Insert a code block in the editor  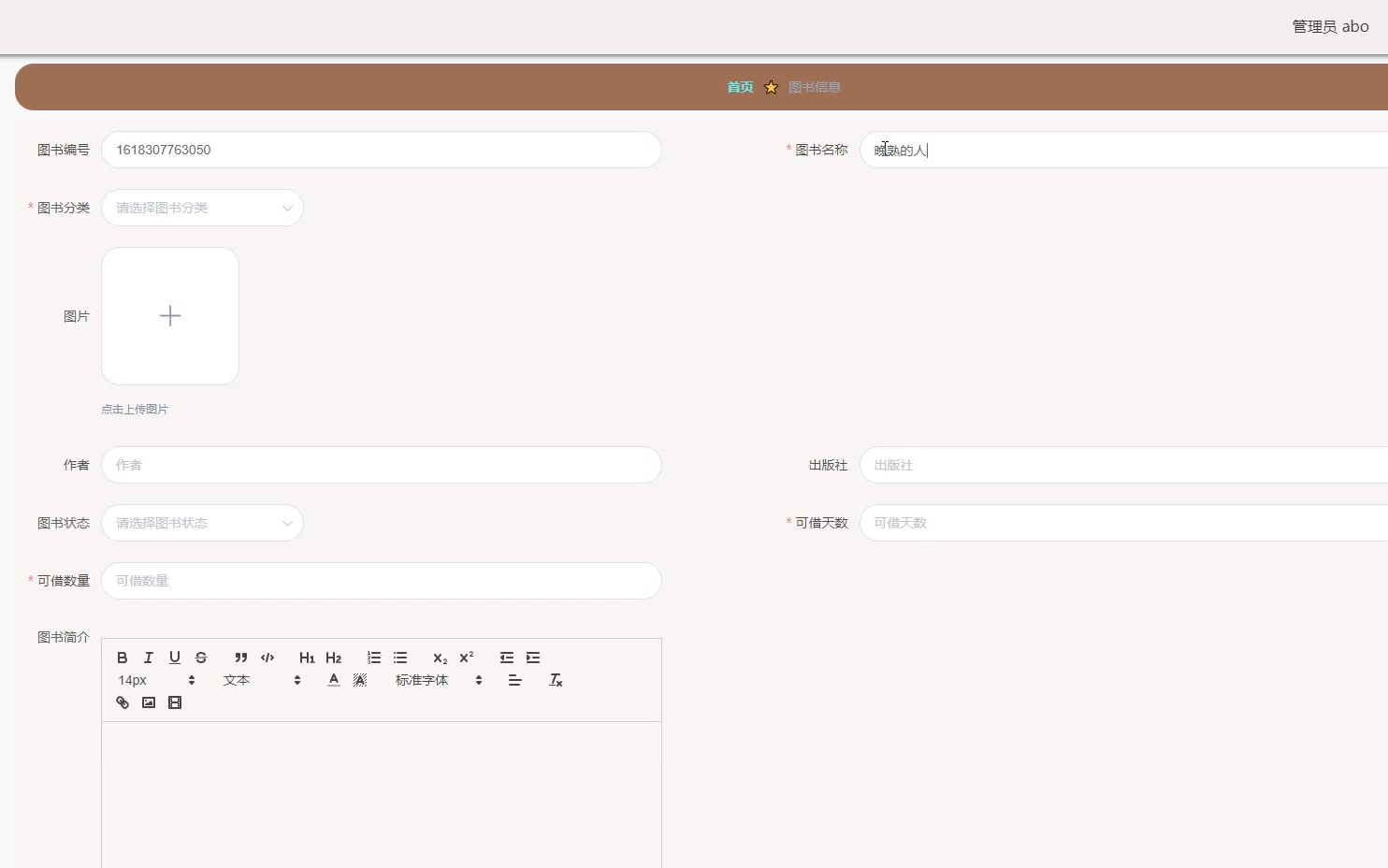click(x=267, y=658)
